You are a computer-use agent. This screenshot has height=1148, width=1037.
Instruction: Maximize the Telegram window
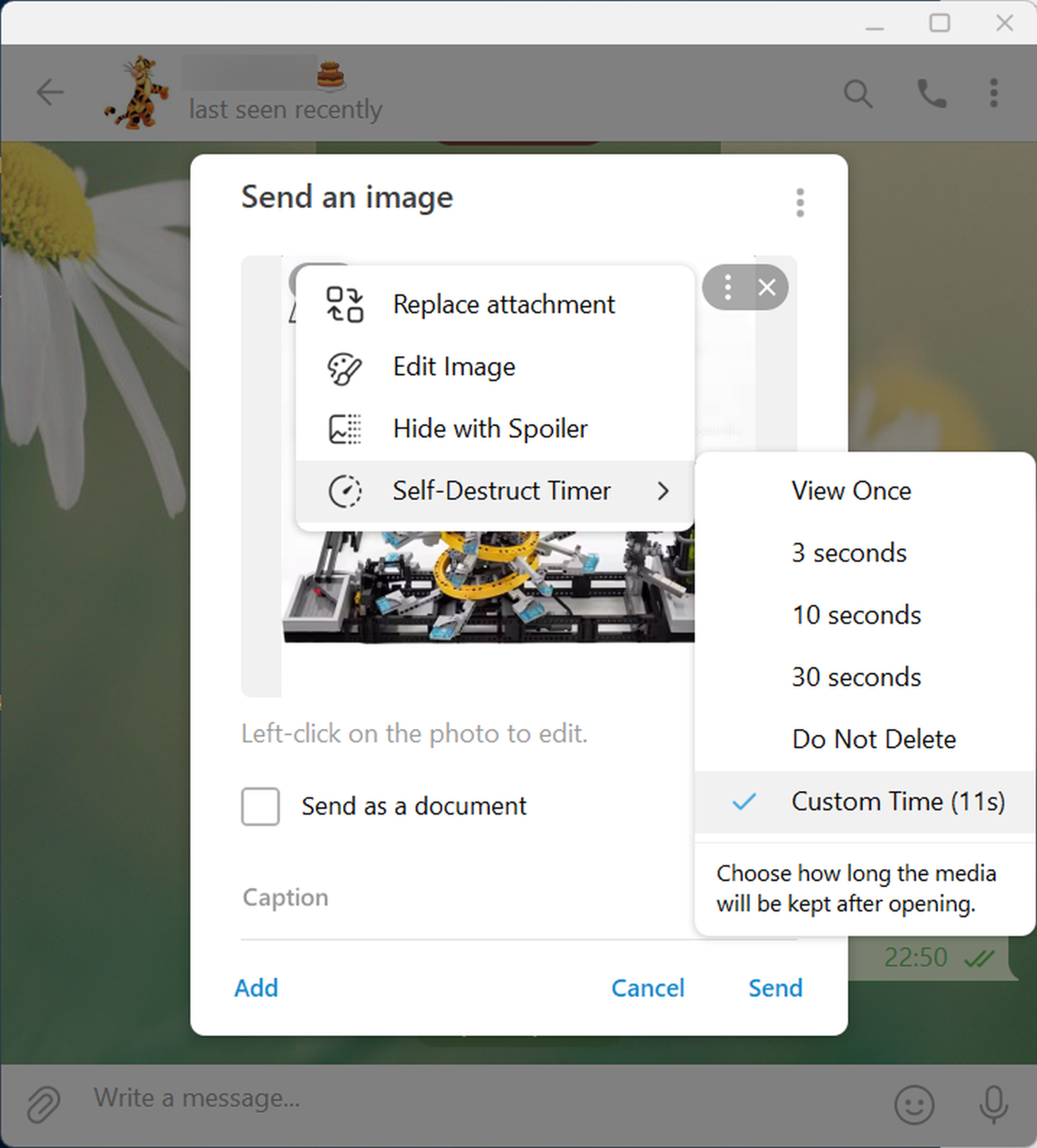pos(939,23)
